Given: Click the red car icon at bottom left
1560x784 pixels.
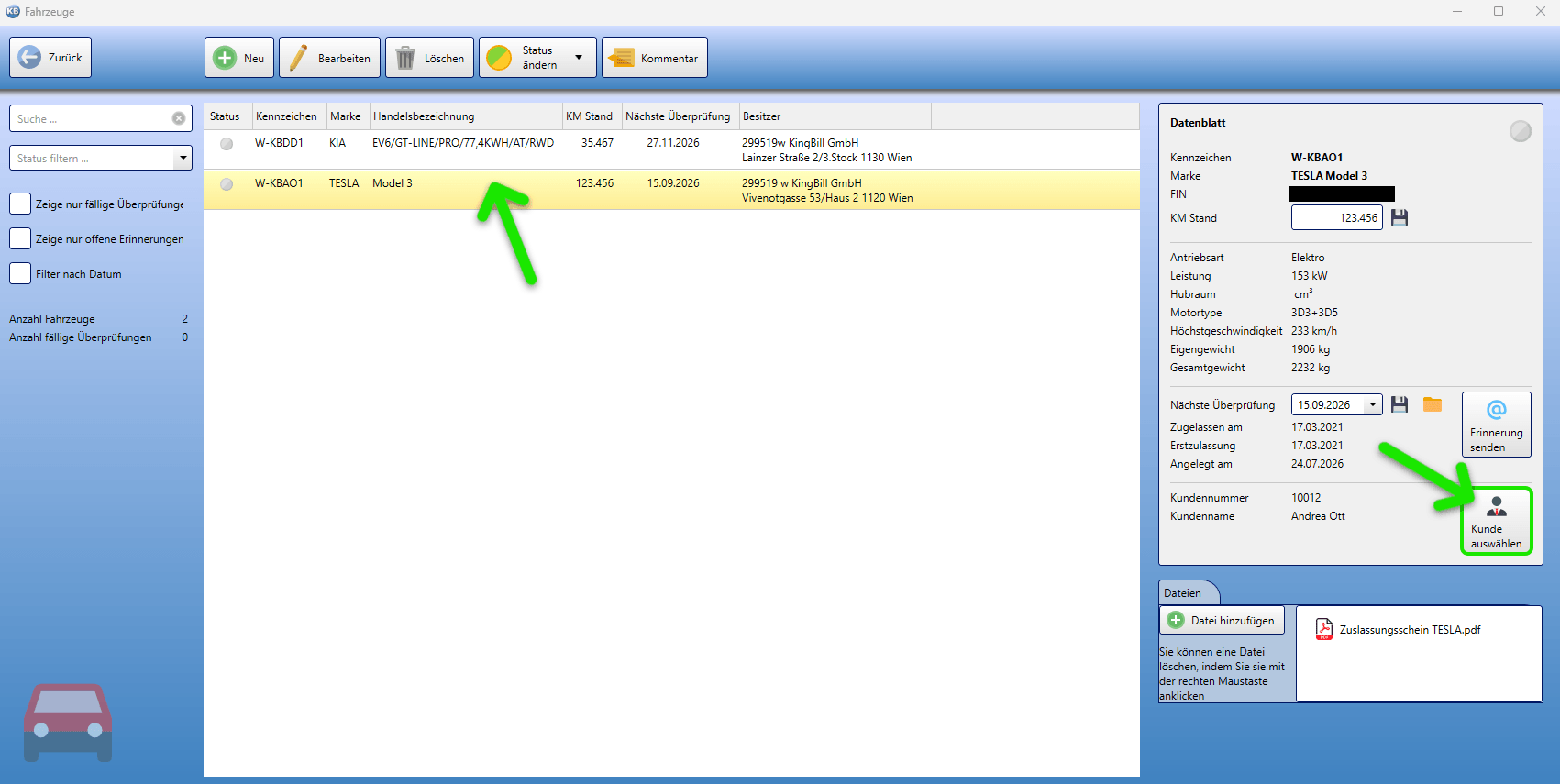Looking at the screenshot, I should [x=68, y=723].
